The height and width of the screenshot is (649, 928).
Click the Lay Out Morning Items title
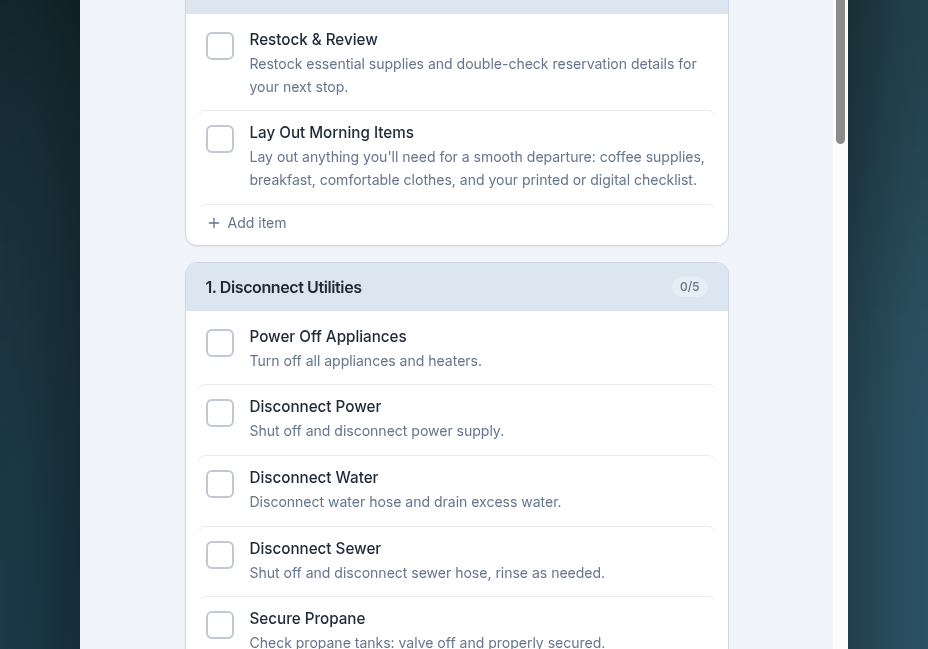tap(331, 133)
